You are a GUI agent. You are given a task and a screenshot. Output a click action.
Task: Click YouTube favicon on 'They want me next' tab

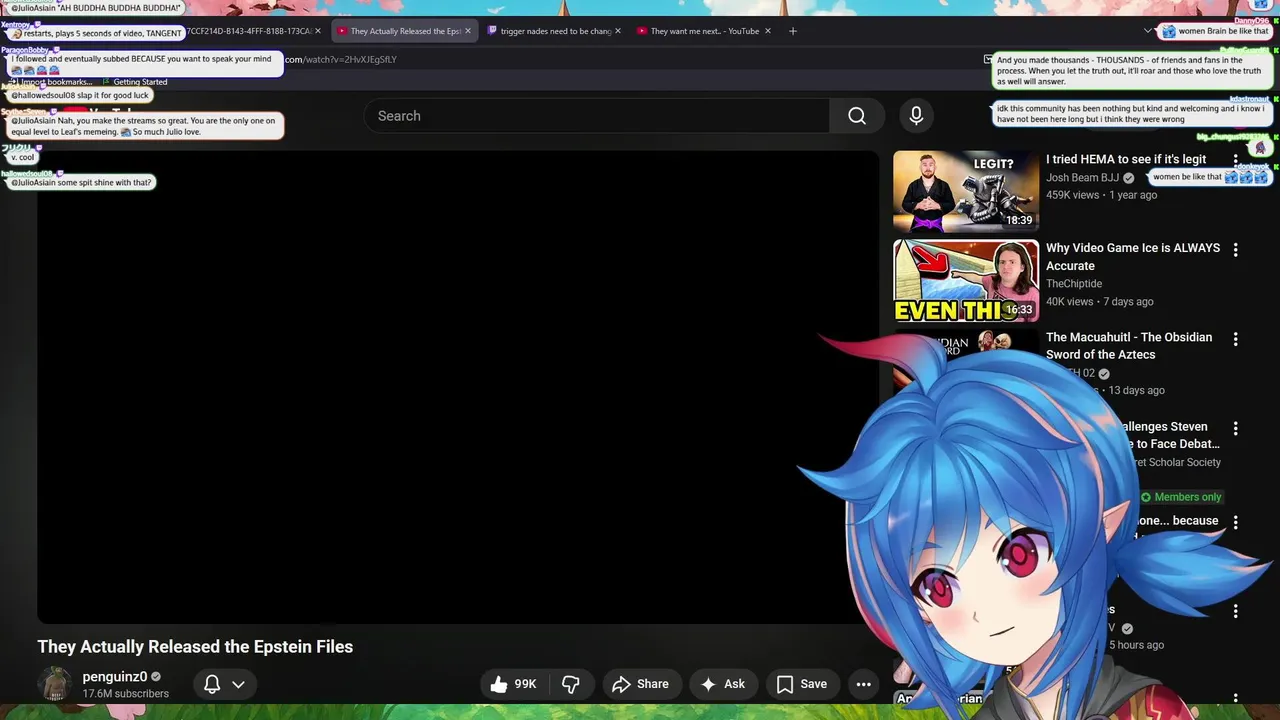642,31
